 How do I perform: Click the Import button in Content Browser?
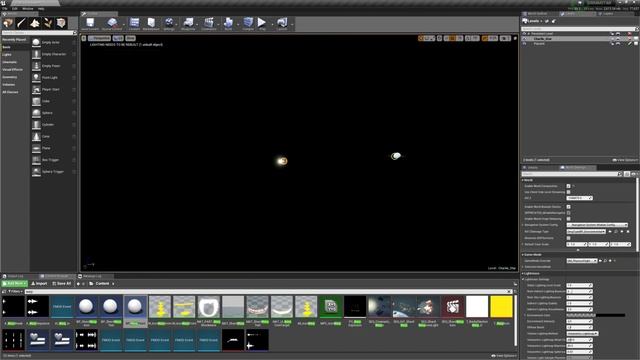[x=39, y=284]
